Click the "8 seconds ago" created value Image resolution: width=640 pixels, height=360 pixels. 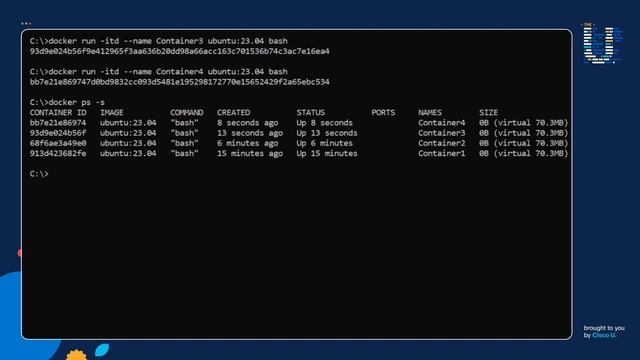[248, 122]
